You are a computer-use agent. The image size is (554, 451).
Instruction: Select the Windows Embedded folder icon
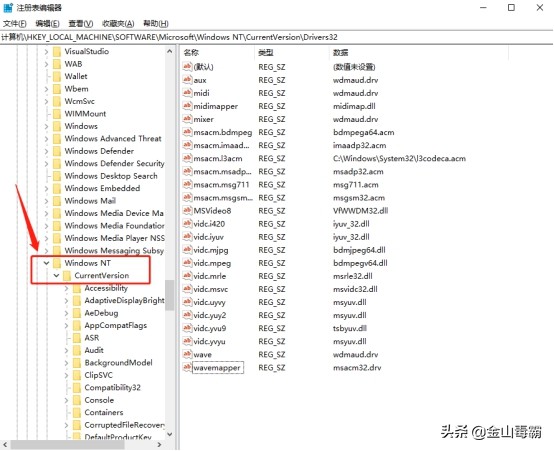[57, 188]
